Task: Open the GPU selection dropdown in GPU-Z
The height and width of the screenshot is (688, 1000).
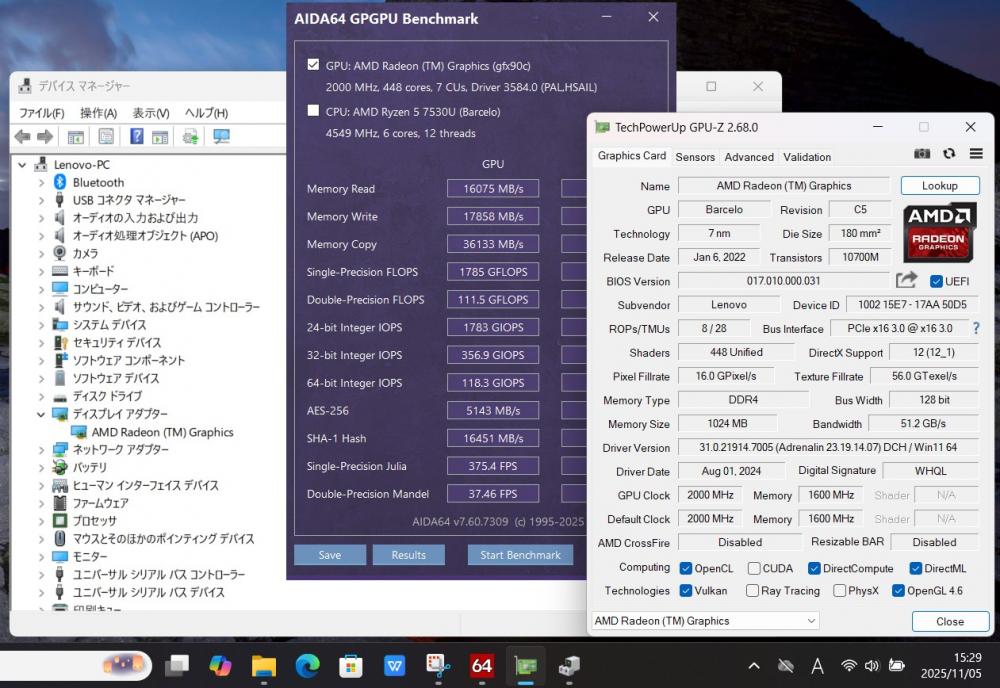Action: click(x=706, y=621)
